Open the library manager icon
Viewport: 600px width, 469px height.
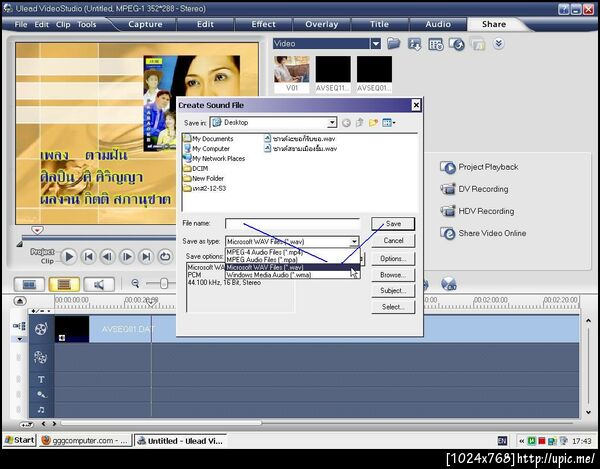[435, 44]
